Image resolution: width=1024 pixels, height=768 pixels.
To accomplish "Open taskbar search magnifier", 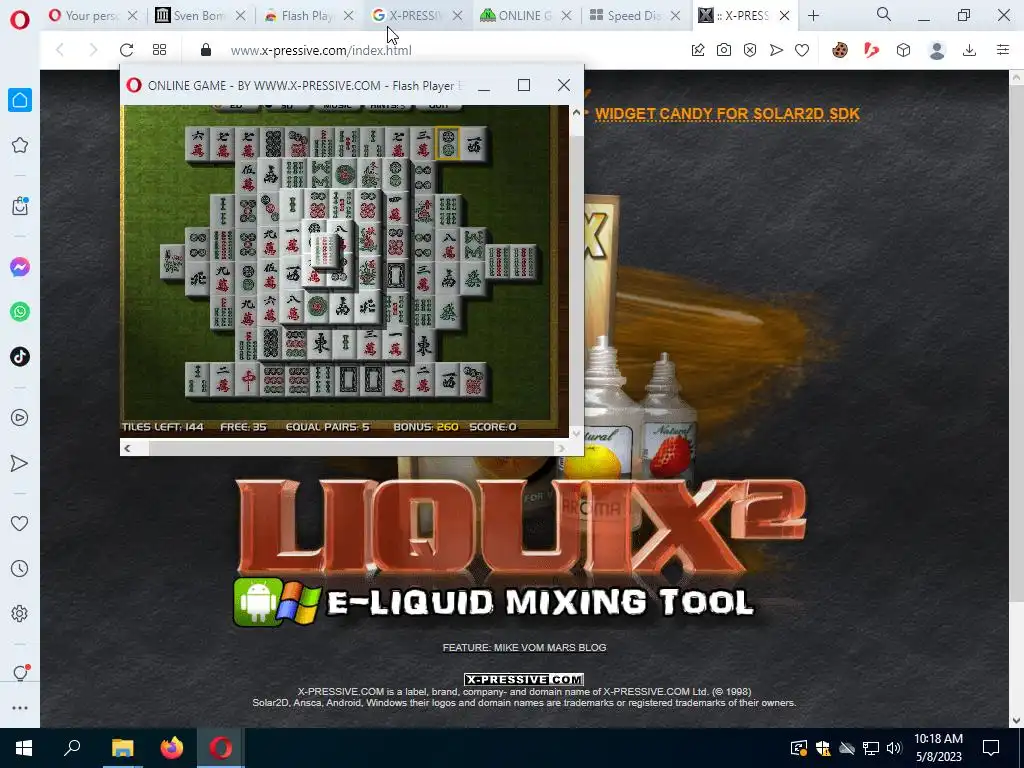I will (72, 748).
